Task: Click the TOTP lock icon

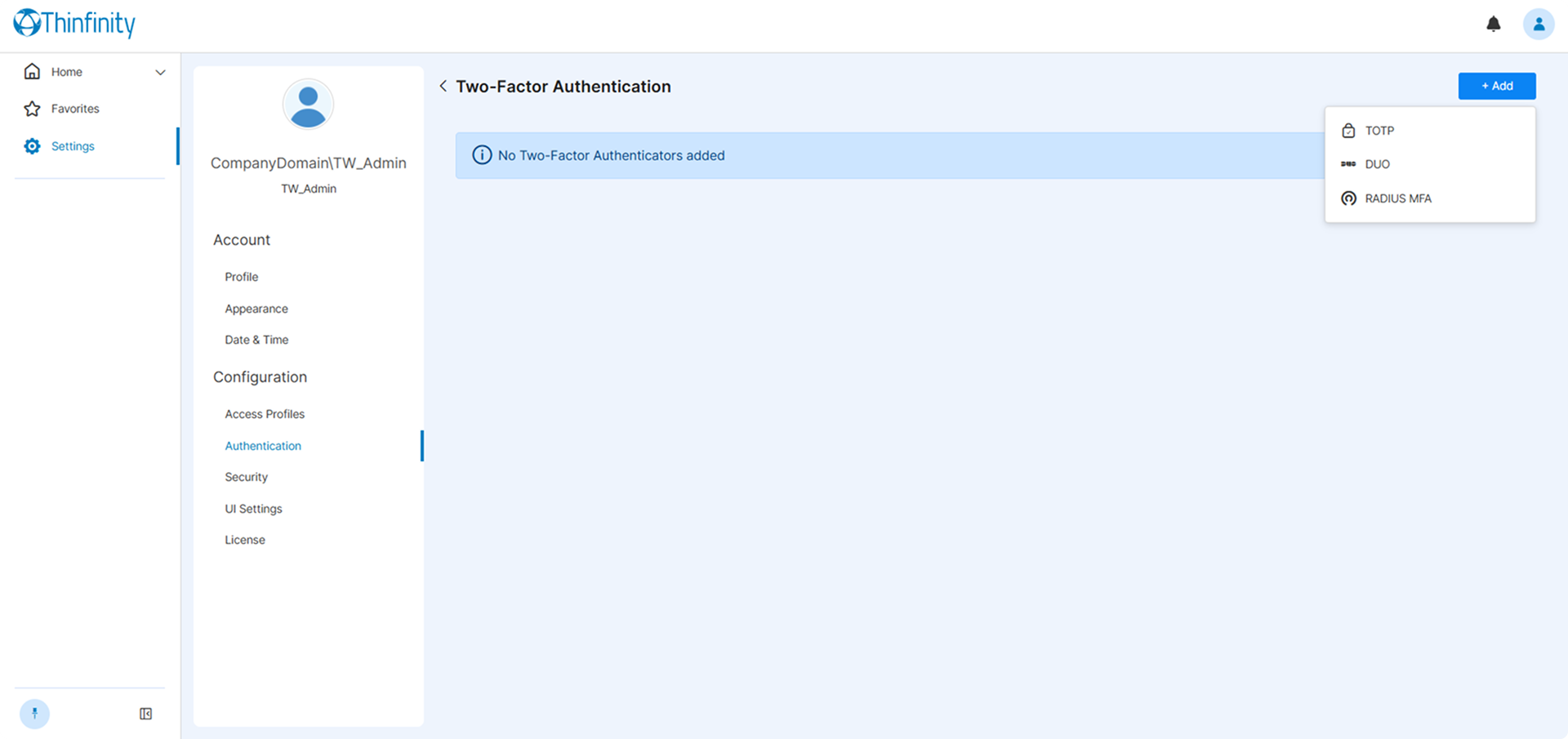Action: pyautogui.click(x=1348, y=131)
